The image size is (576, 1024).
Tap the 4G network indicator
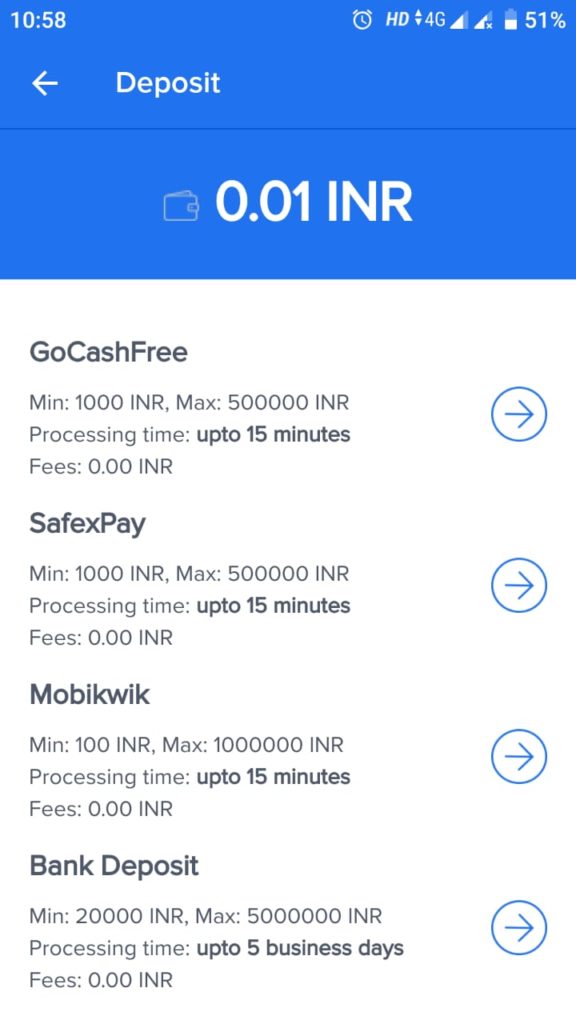[431, 17]
